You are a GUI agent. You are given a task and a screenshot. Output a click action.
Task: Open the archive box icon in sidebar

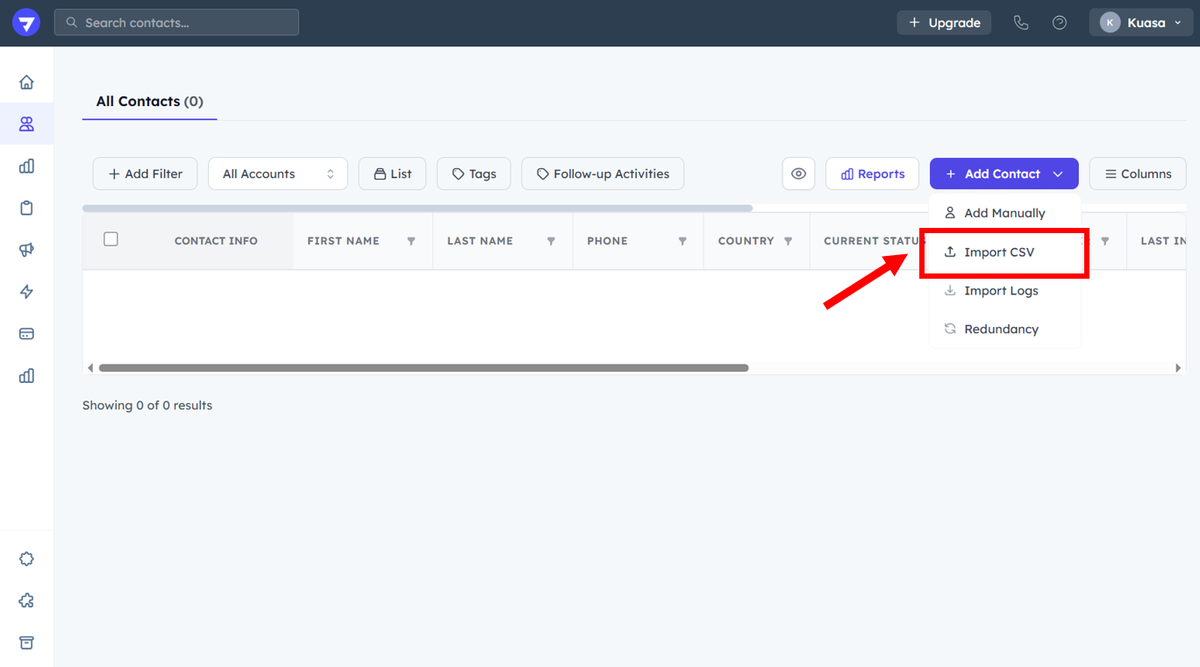27,642
